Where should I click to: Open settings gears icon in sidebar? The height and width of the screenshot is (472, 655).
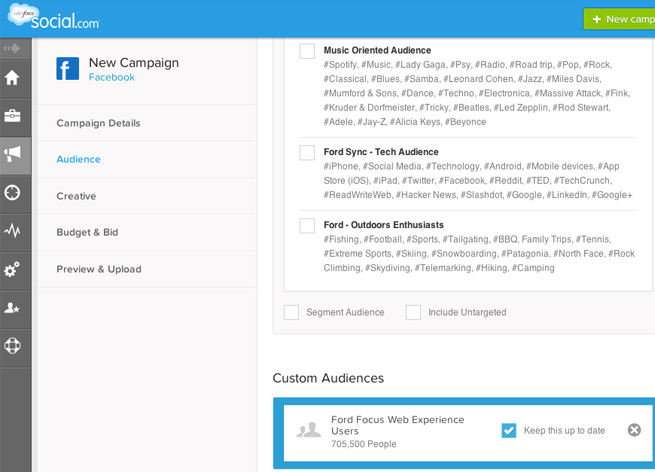(12, 269)
